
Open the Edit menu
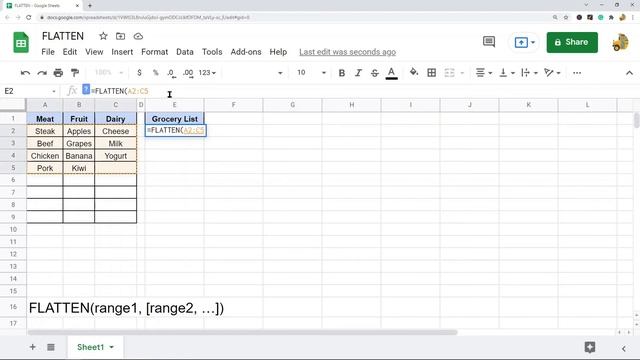point(70,52)
